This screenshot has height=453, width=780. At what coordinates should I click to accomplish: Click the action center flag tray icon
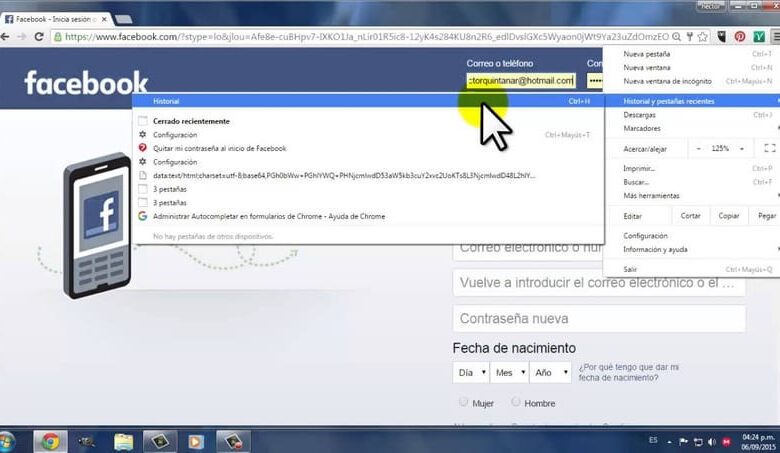pyautogui.click(x=684, y=442)
